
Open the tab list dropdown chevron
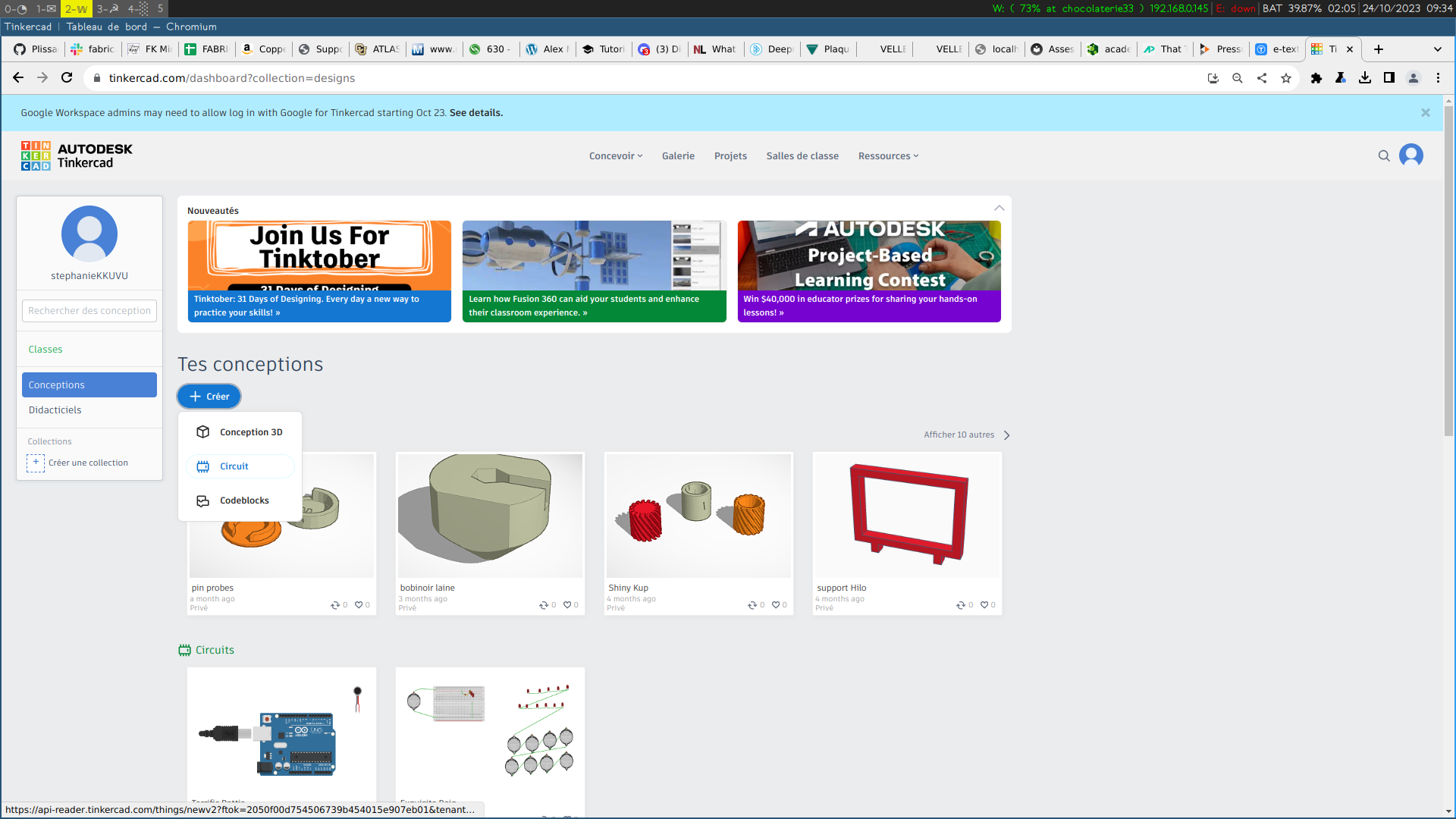(1438, 49)
